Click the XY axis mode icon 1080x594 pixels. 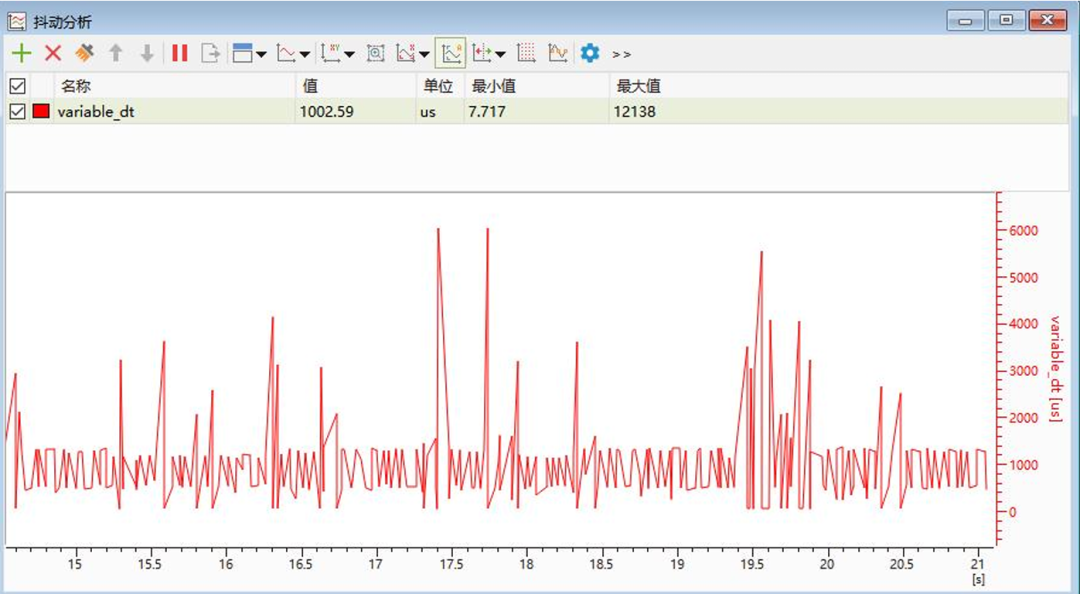coord(331,53)
